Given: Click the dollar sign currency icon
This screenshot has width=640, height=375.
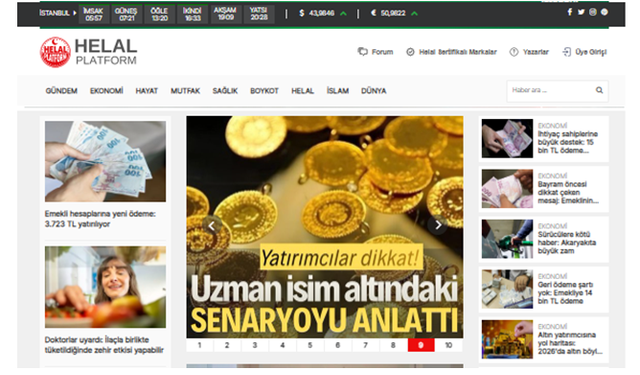Looking at the screenshot, I should 302,13.
